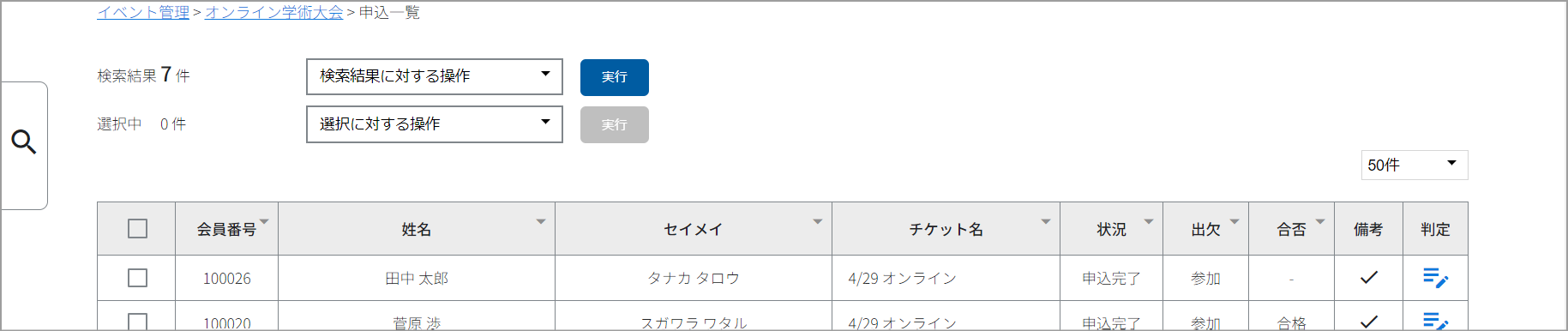Click 申込完了 status for 田中 太郎
The width and height of the screenshot is (1568, 331).
pos(1111,278)
